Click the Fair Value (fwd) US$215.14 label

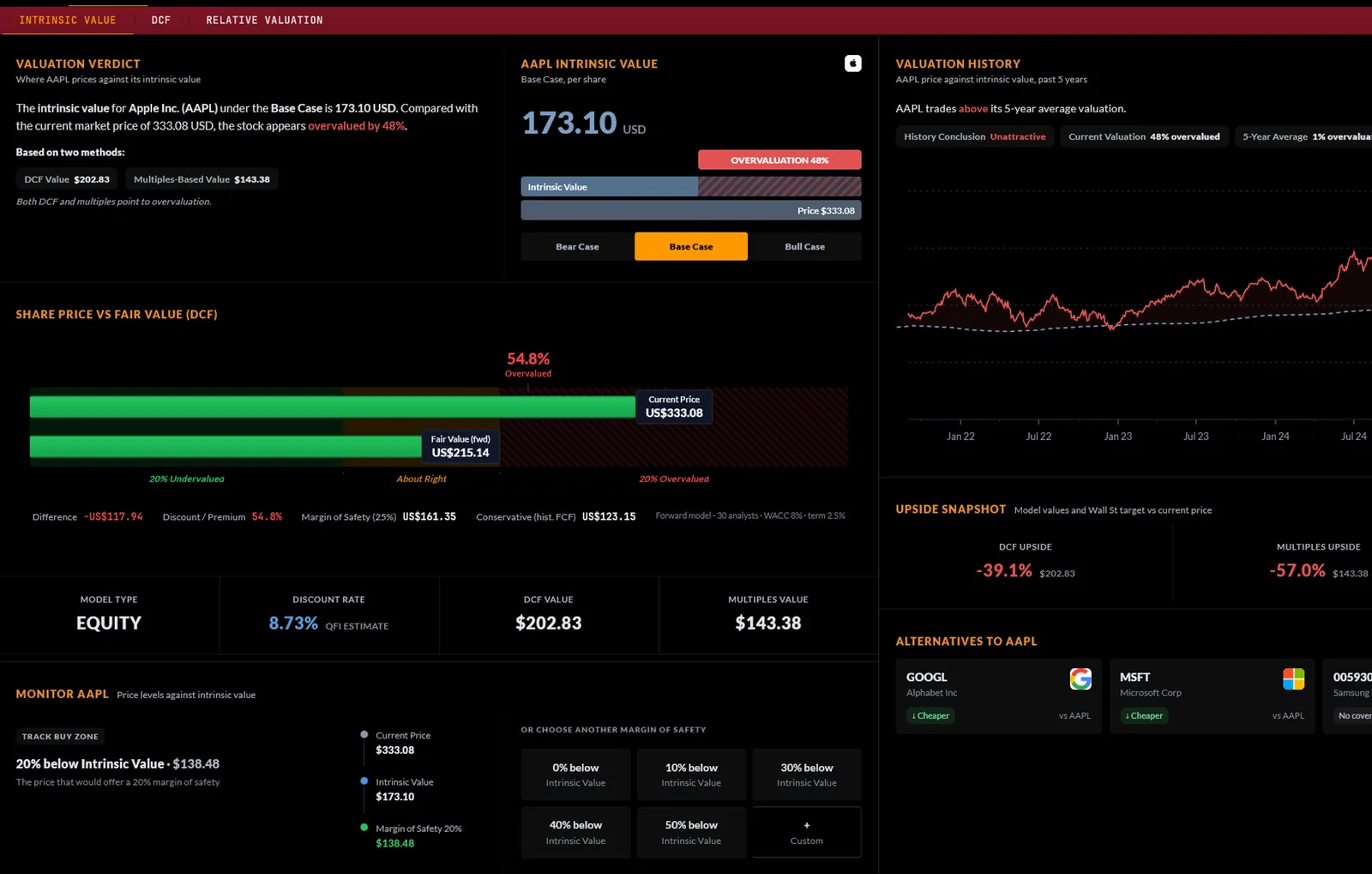click(460, 446)
